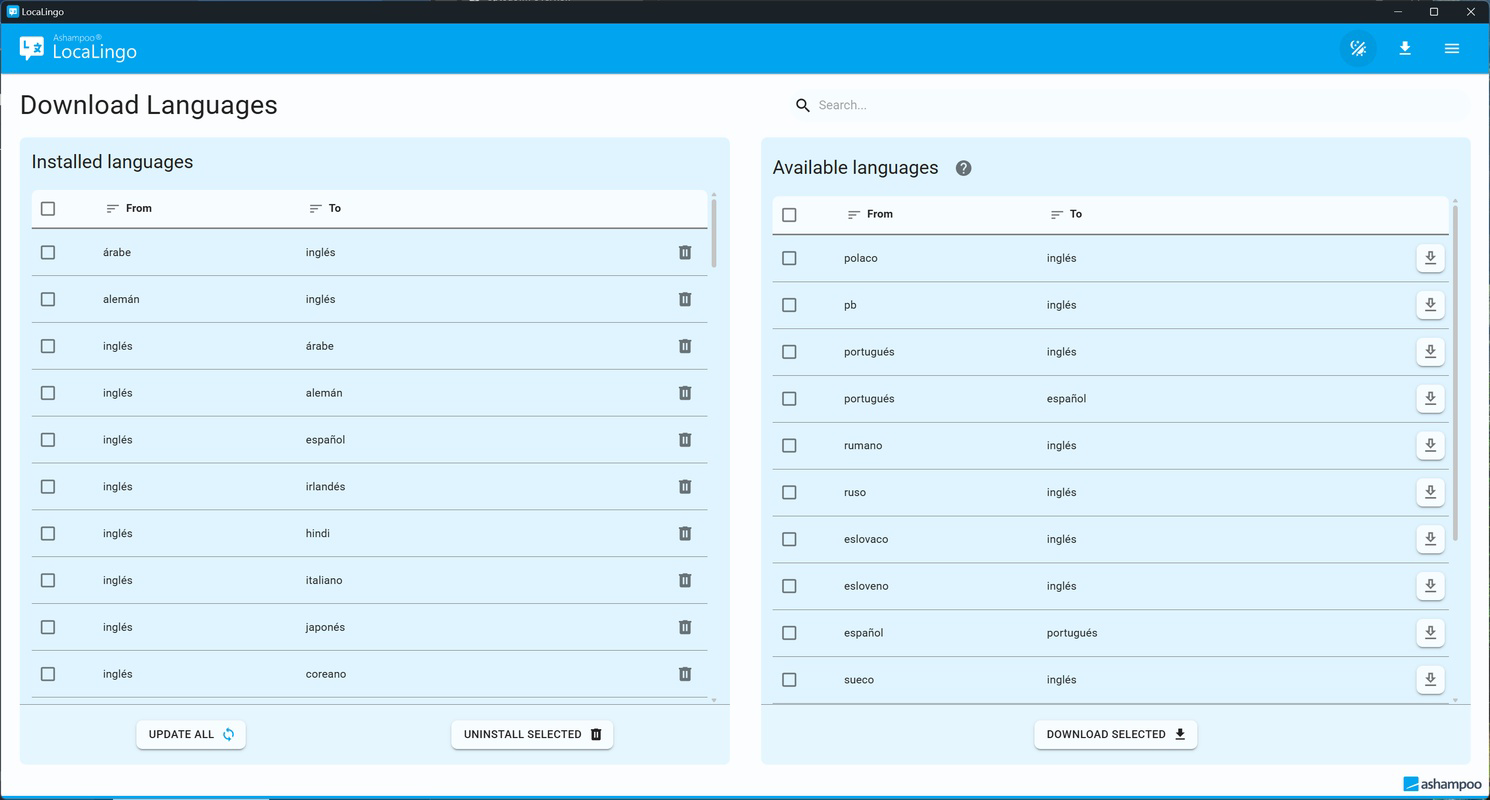Click the Ashampoo logo link at the bottom

(x=1442, y=784)
